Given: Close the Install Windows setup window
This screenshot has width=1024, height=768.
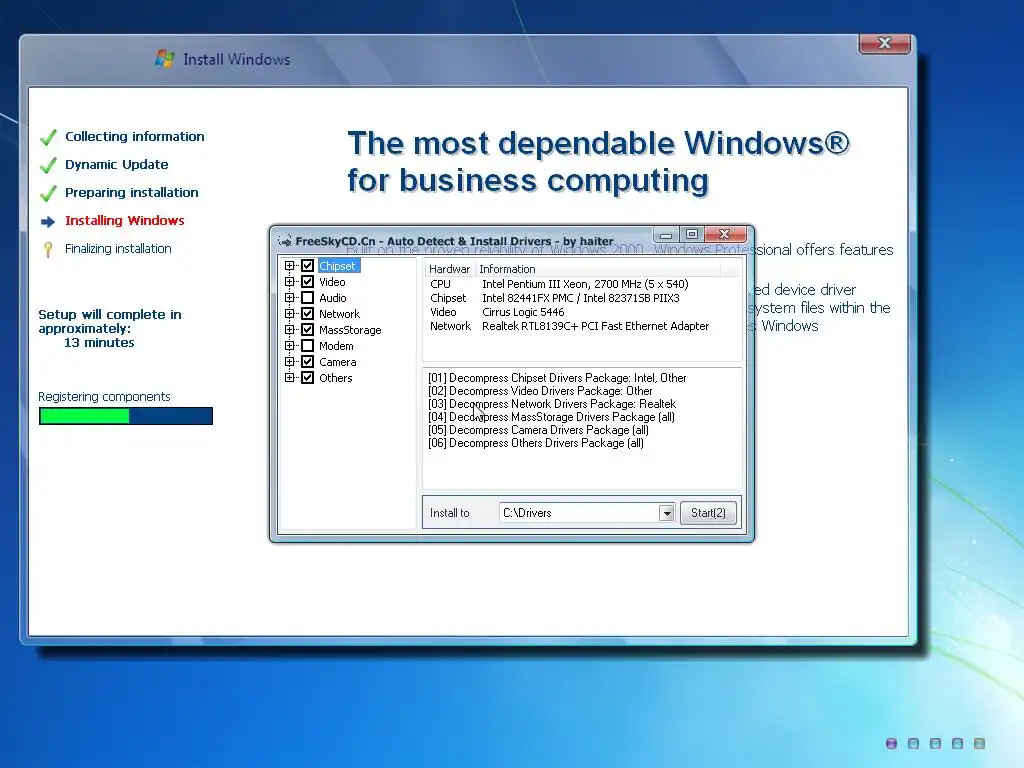Looking at the screenshot, I should pyautogui.click(x=884, y=43).
